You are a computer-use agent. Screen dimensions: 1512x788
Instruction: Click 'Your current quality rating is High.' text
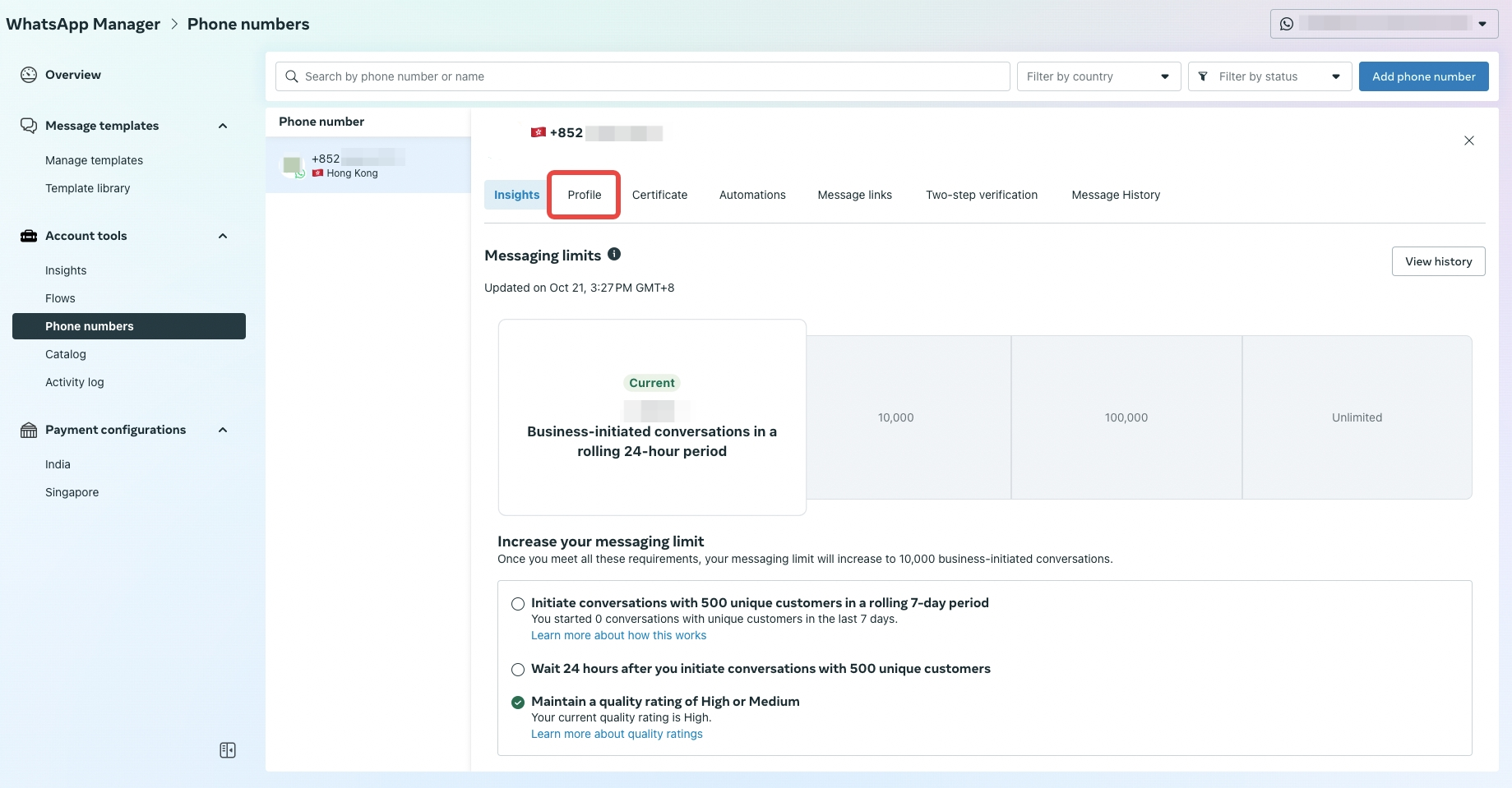point(621,717)
